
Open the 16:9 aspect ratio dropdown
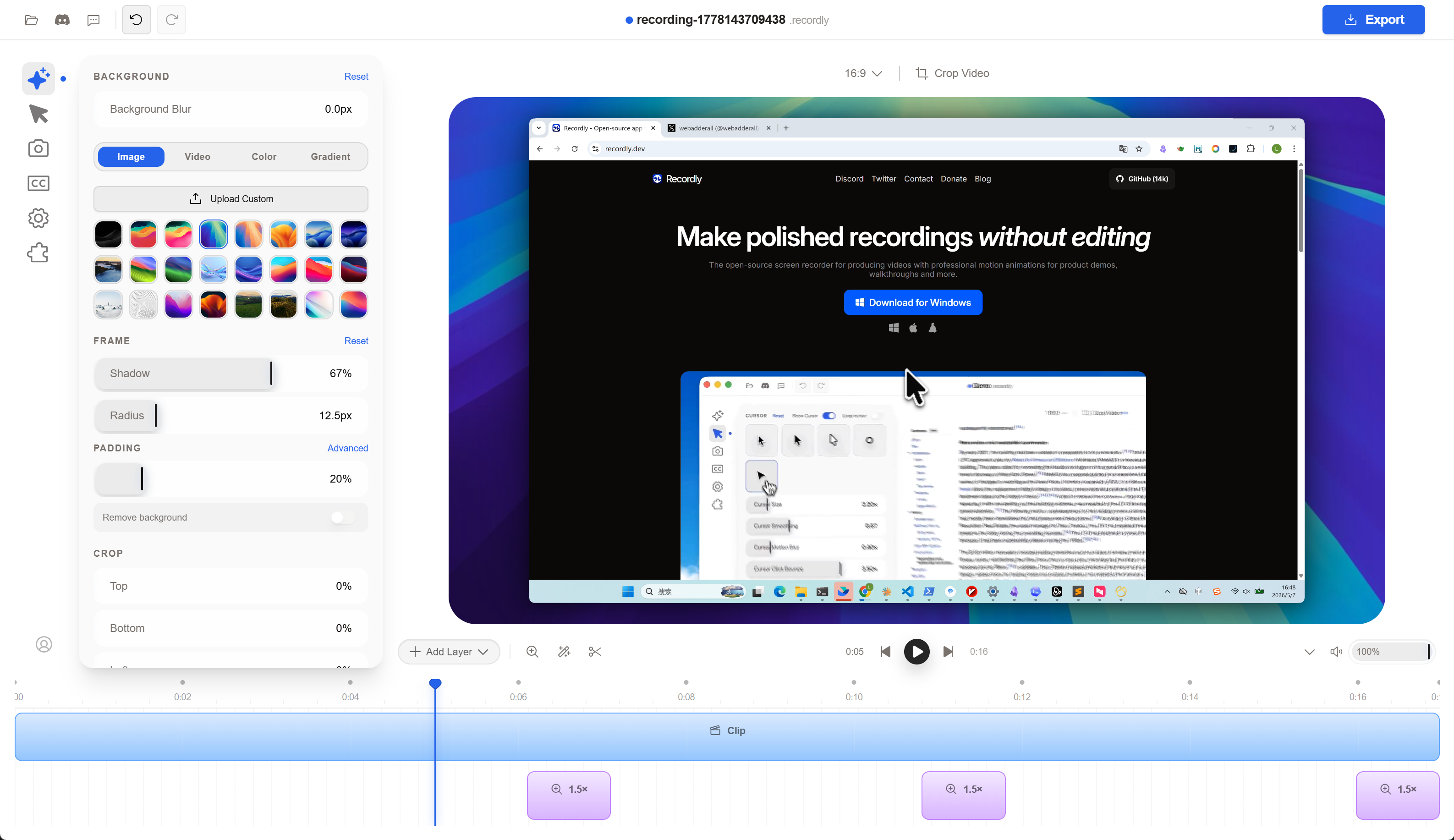(863, 73)
